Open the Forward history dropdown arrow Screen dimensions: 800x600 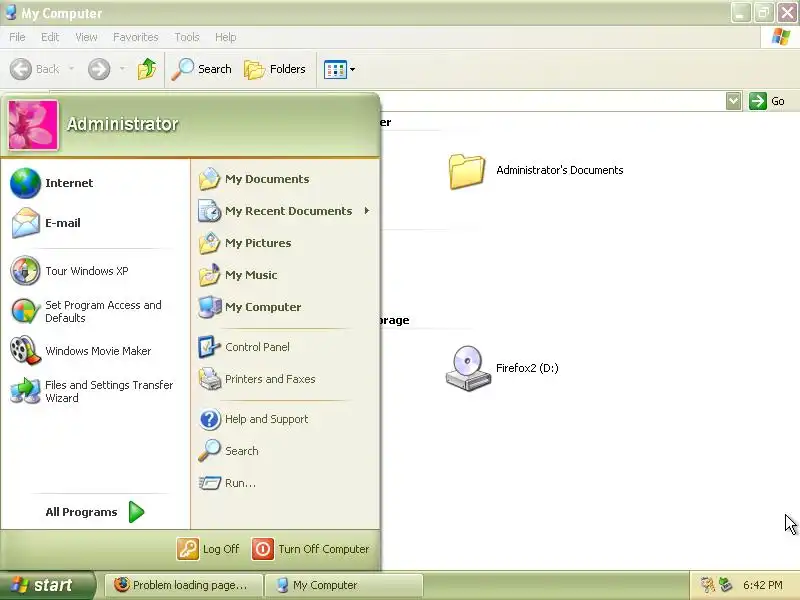122,69
